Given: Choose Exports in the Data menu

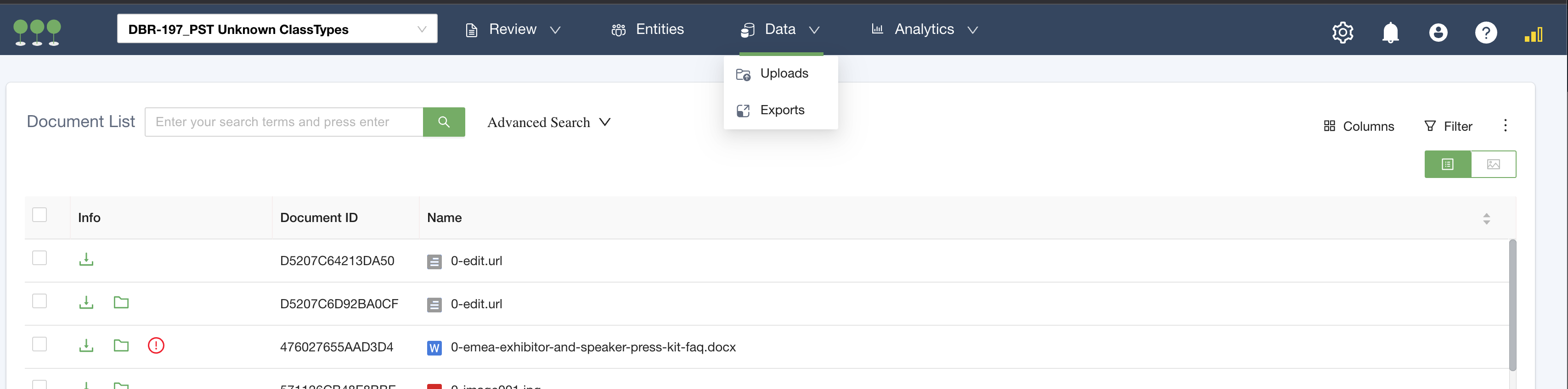Looking at the screenshot, I should point(782,110).
